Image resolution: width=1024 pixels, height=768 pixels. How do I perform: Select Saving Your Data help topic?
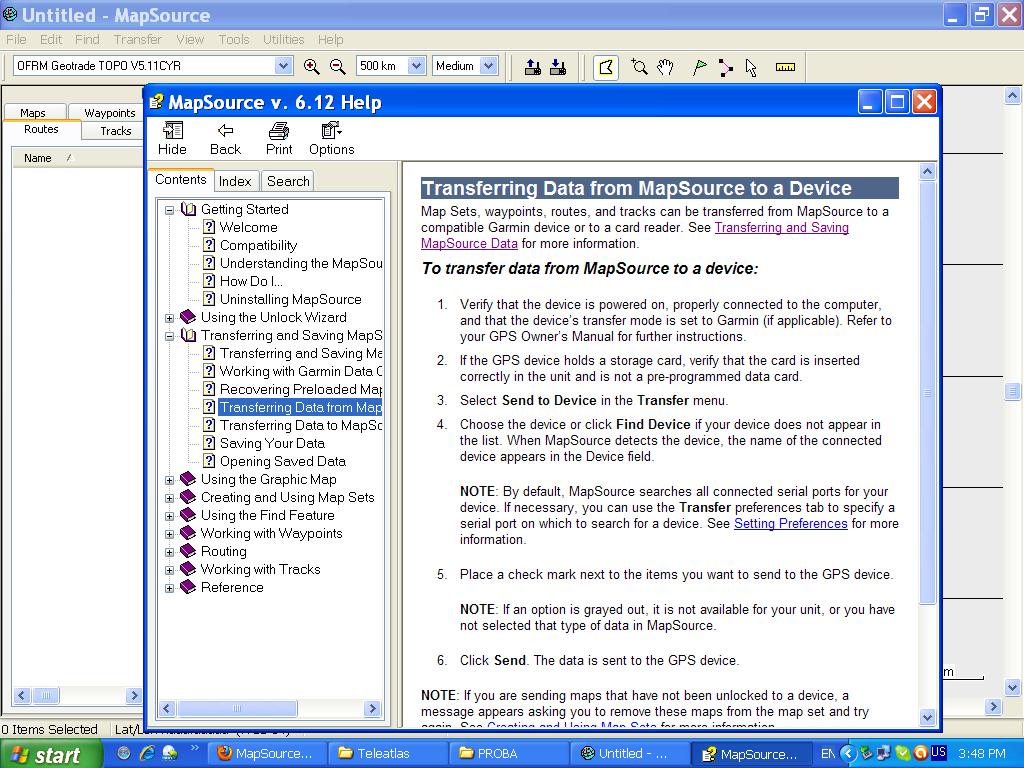(272, 443)
